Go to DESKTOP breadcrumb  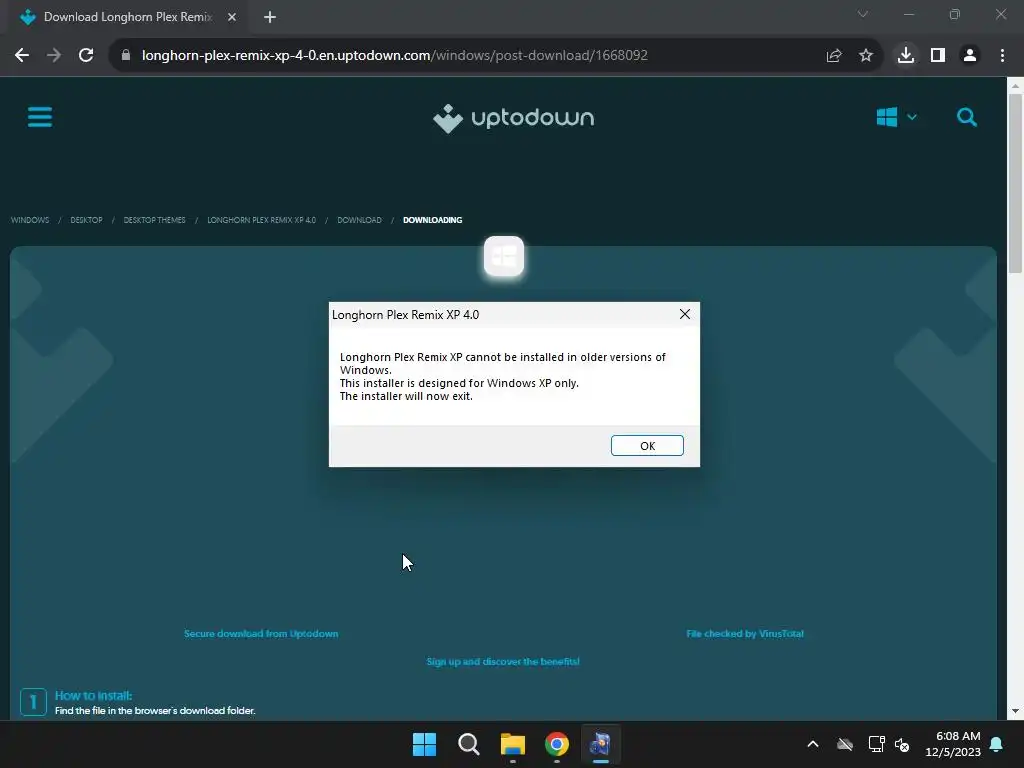86,220
